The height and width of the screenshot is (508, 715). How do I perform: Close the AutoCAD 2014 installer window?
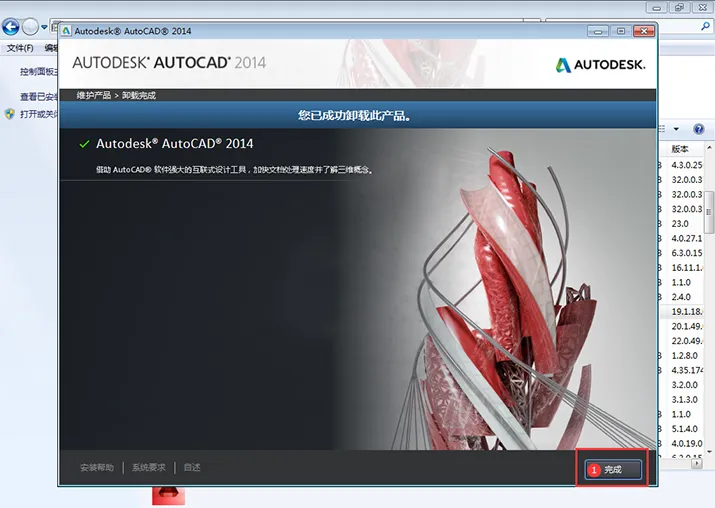coord(644,31)
